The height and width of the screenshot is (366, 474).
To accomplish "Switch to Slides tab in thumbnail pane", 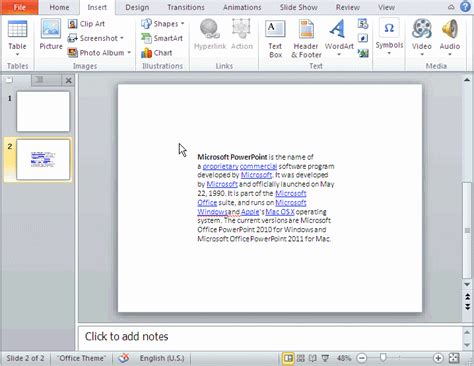I will [10, 80].
